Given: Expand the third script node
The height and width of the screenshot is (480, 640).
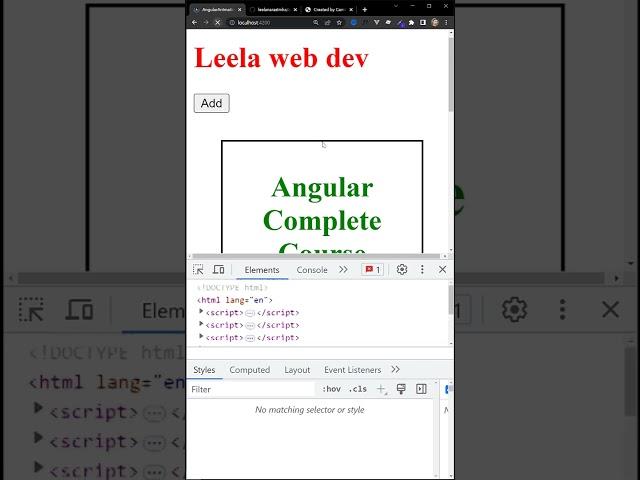Looking at the screenshot, I should click(x=201, y=337).
